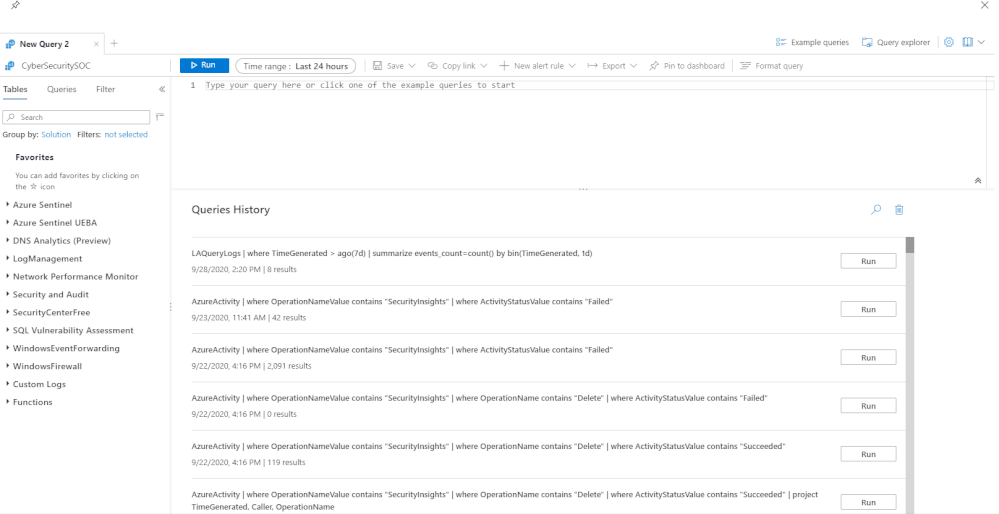This screenshot has height=514, width=999.
Task: Collapse the side panel with double chevron
Action: point(162,89)
